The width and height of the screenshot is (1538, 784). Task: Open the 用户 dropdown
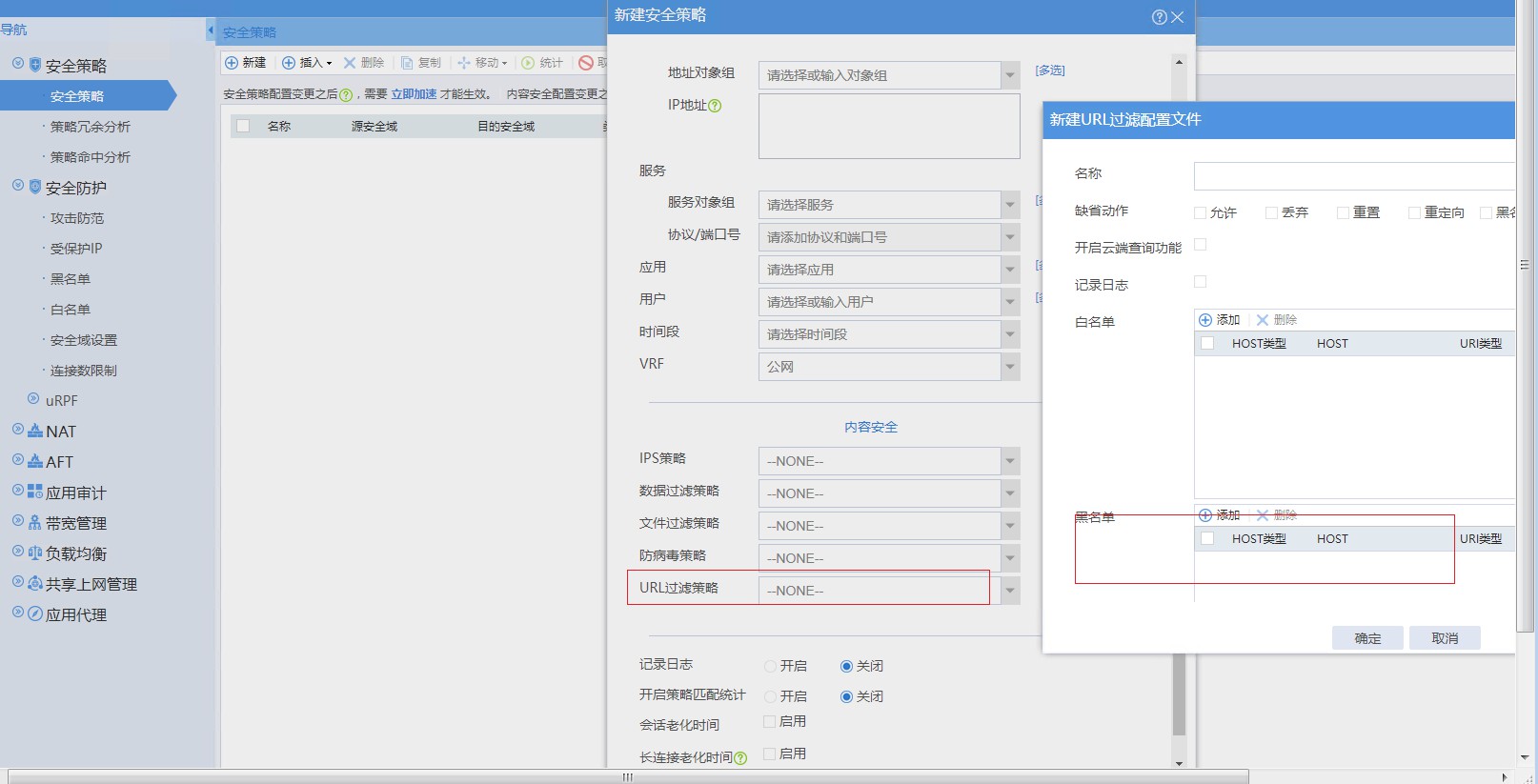click(x=1010, y=302)
